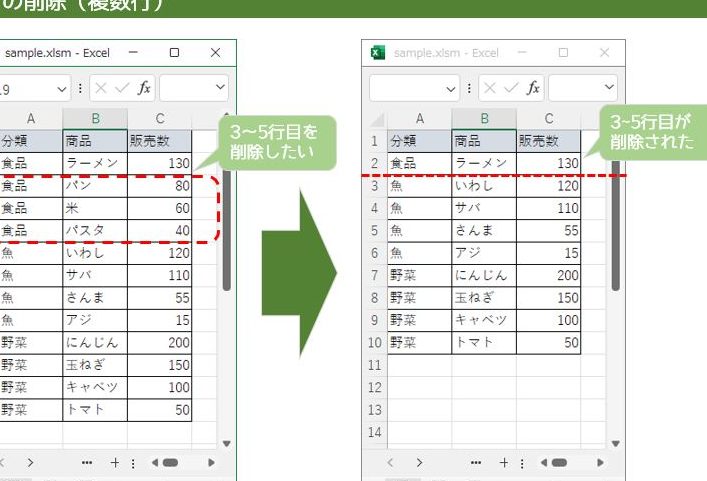Open formula bar options dots in right window
This screenshot has height=481, width=707.
click(469, 88)
